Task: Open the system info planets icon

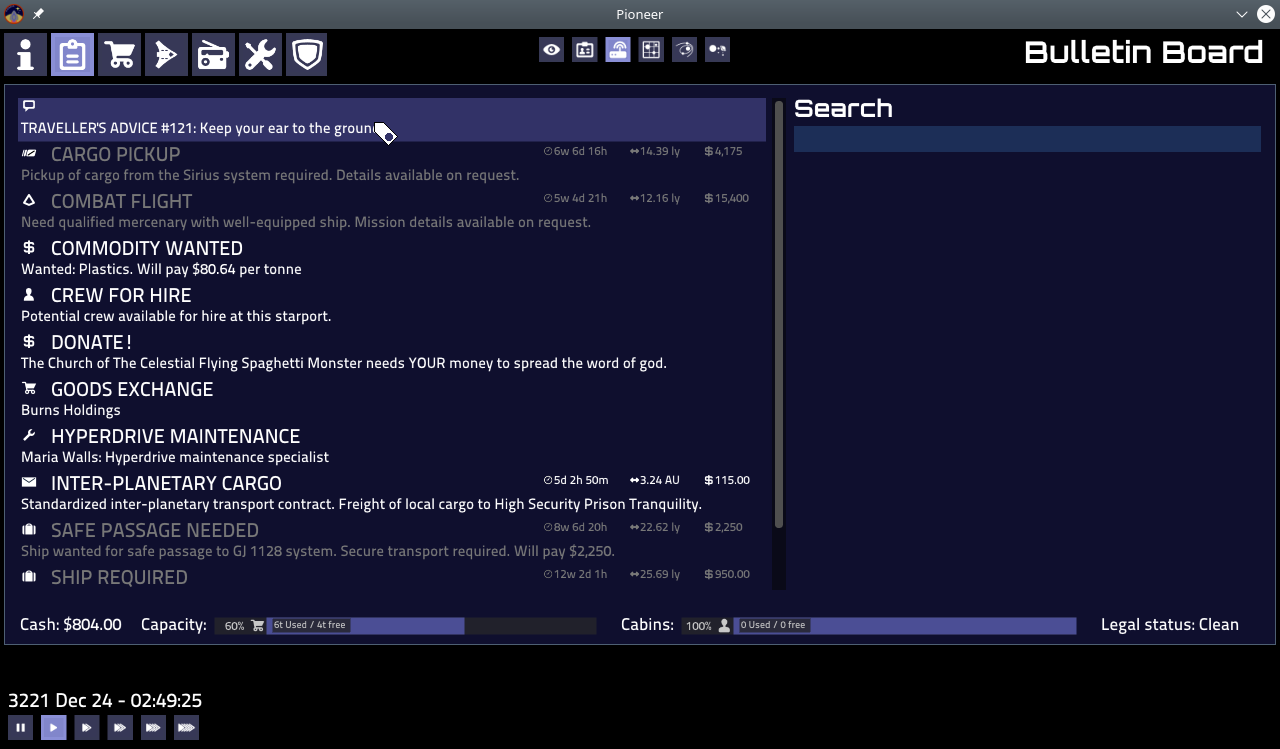Action: (717, 49)
